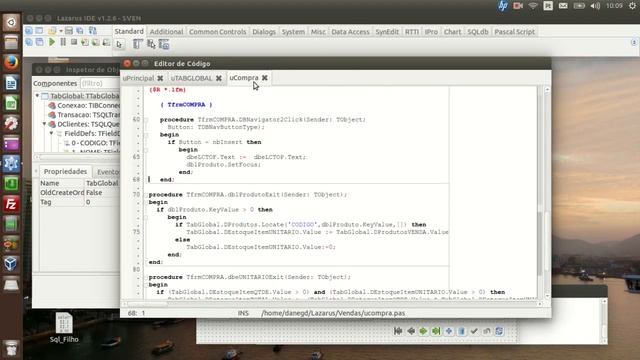This screenshot has height=360, width=640.
Task: Click the DBNavigator First record button
Action: [x=398, y=331]
